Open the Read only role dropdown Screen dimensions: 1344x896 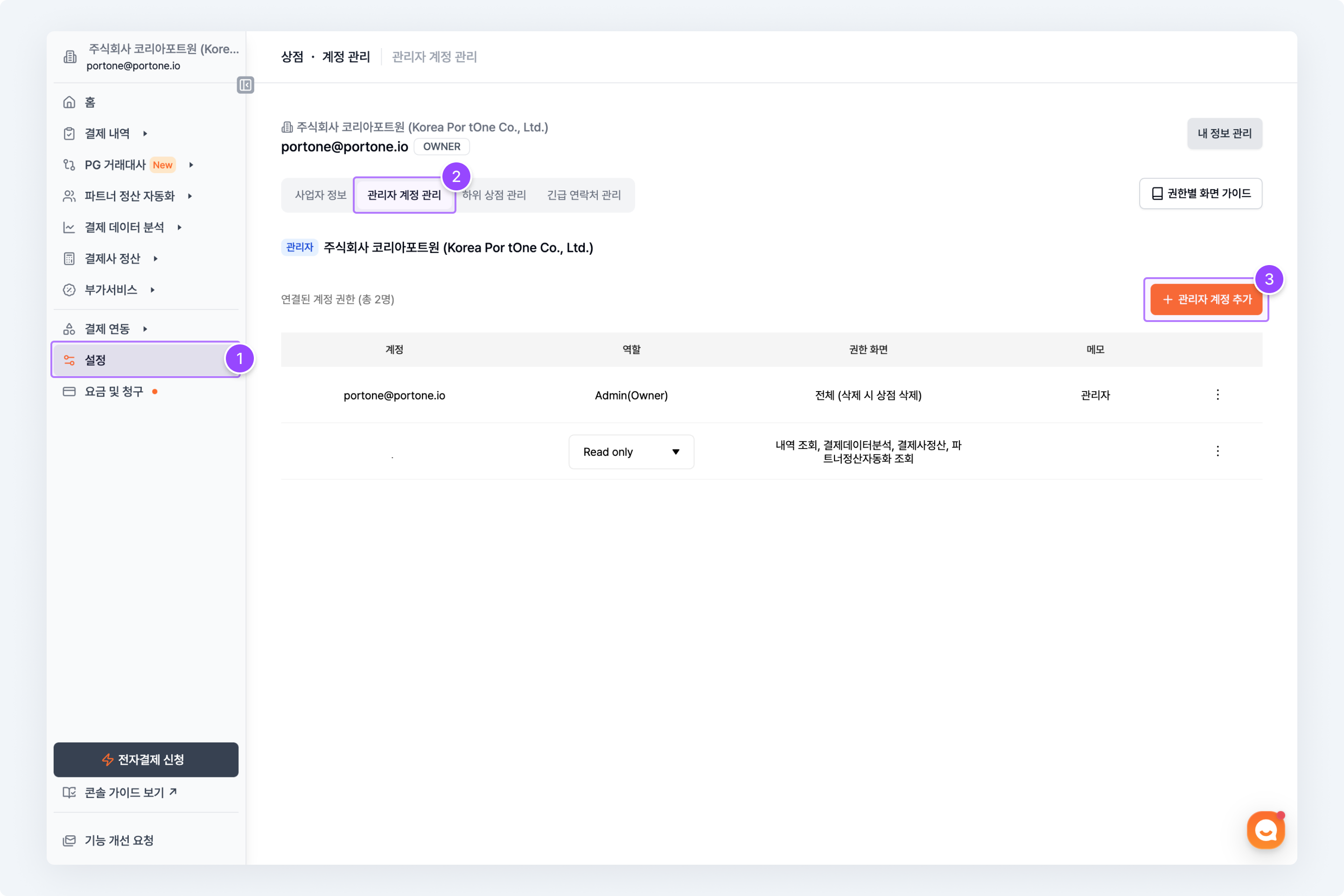631,452
